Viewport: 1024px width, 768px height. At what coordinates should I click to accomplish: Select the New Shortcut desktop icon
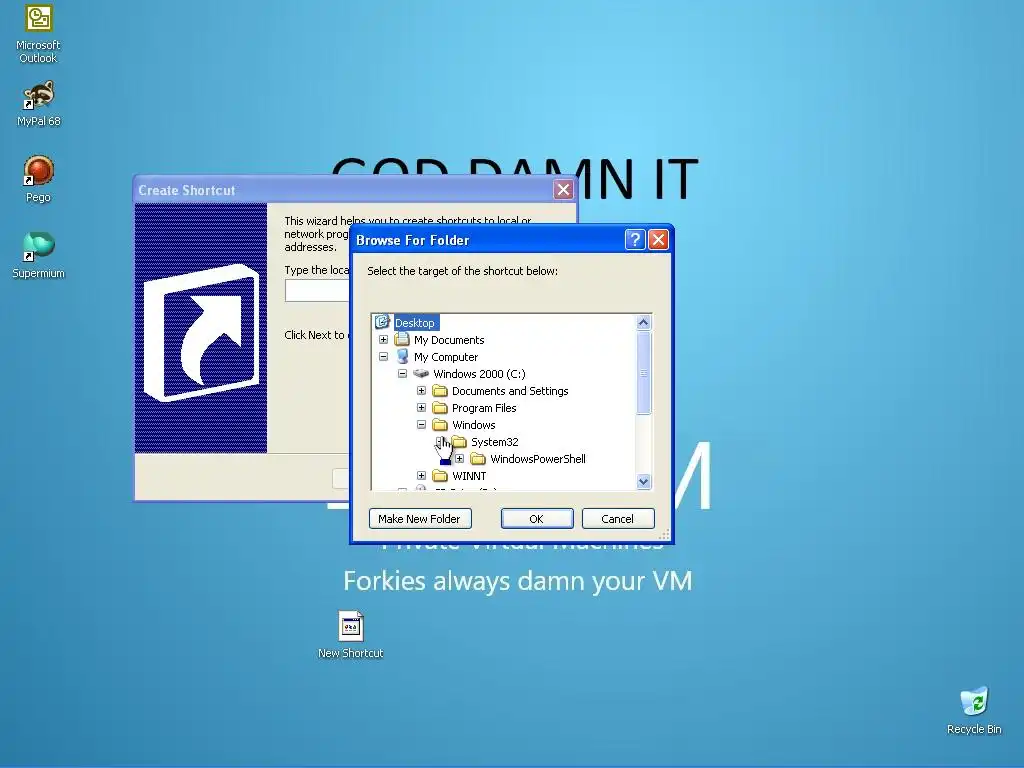click(351, 635)
